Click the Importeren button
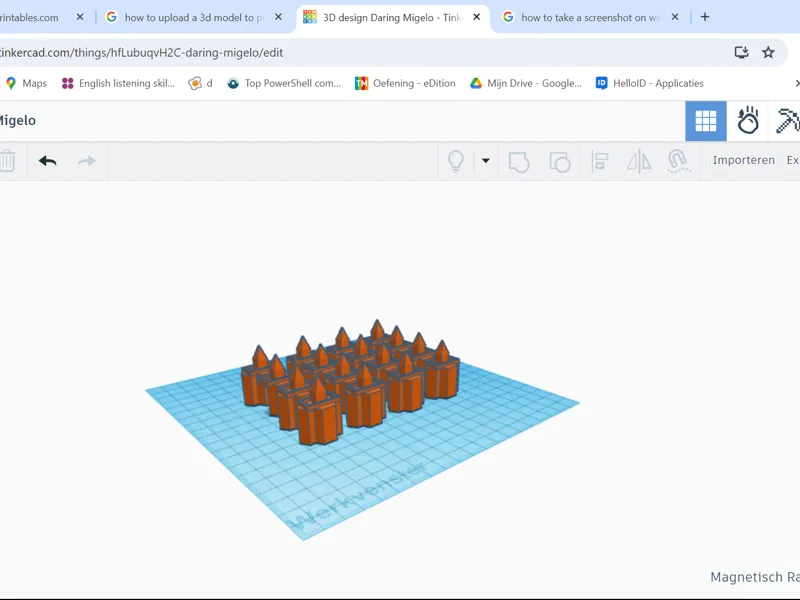Image resolution: width=800 pixels, height=600 pixels. click(x=743, y=160)
